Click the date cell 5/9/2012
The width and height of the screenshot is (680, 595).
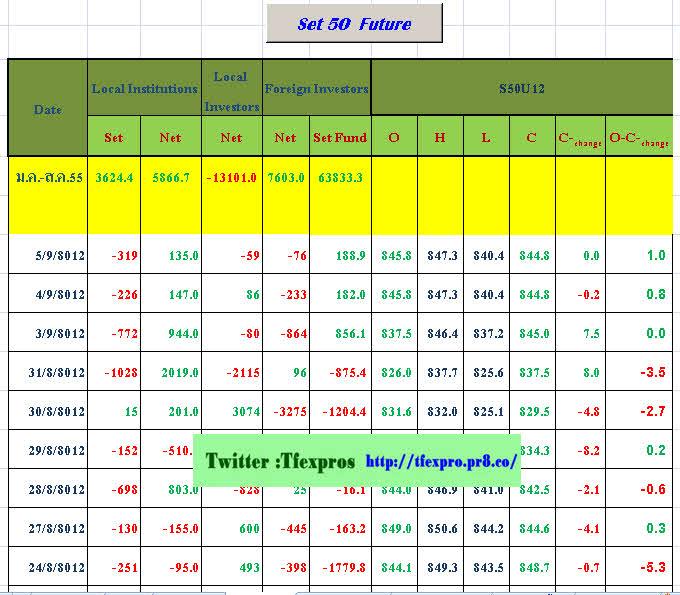pyautogui.click(x=59, y=256)
